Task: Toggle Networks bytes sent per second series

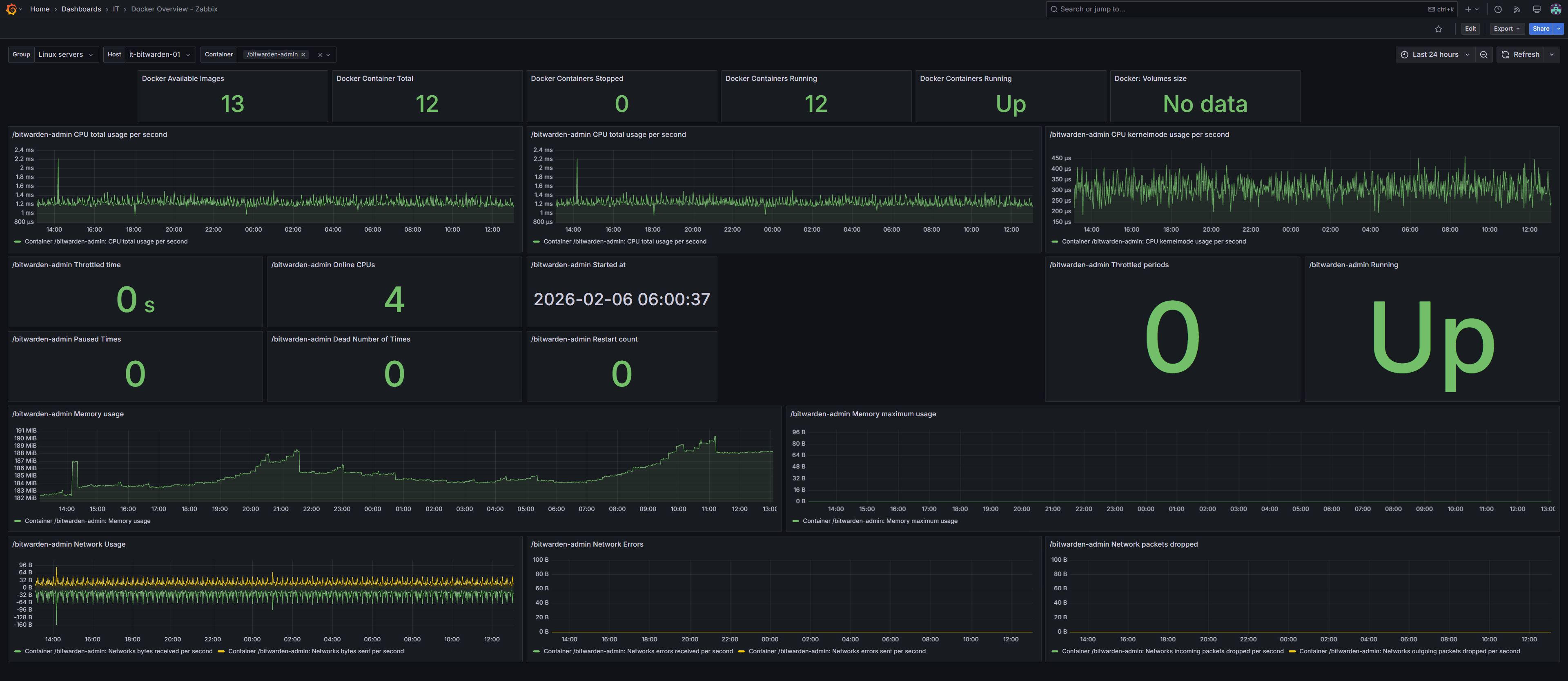Action: coord(315,651)
